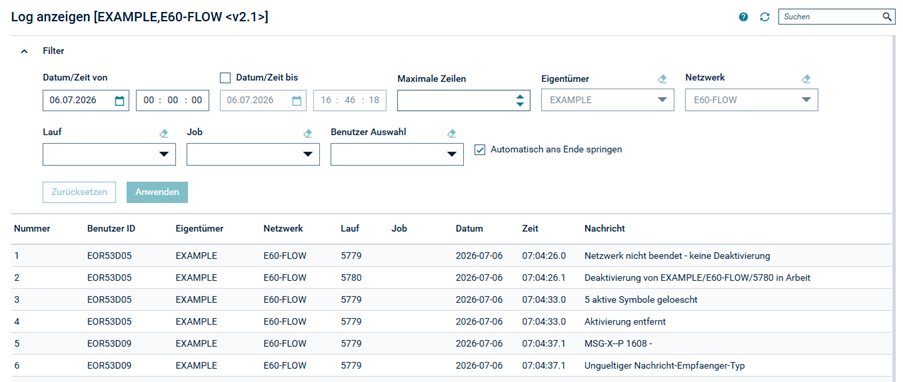
Task: Click the Datum/Zeit von date field
Action: [x=86, y=100]
